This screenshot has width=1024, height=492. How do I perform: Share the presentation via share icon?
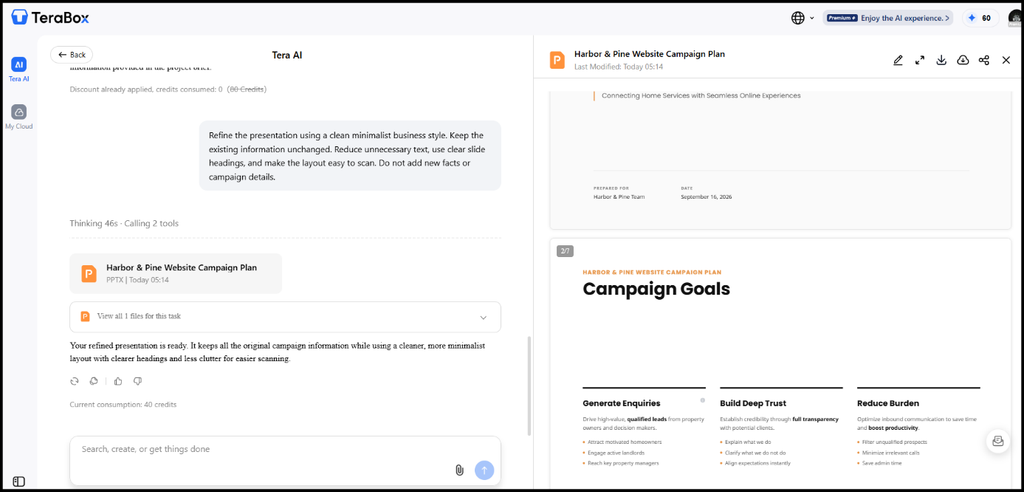coord(984,60)
